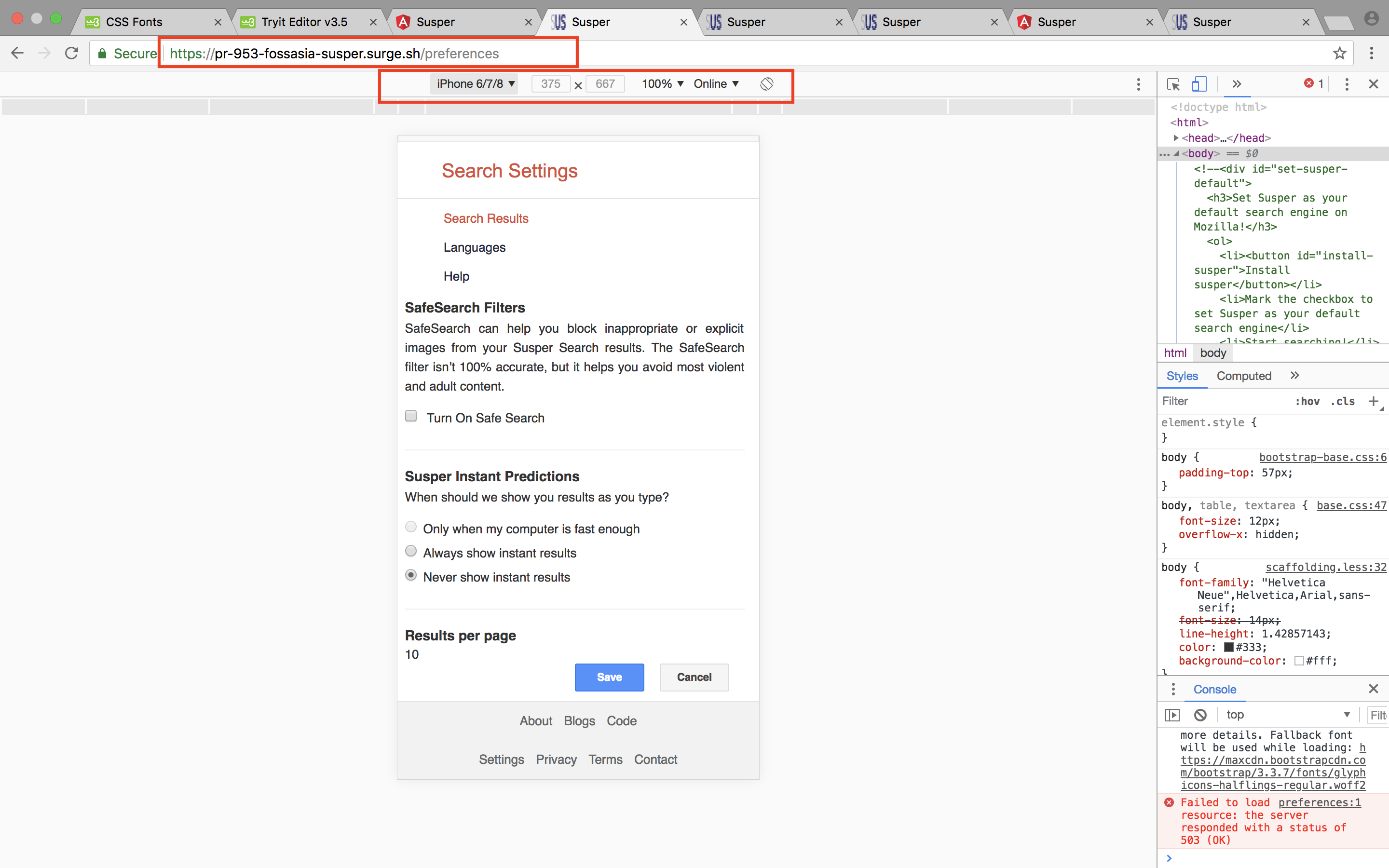
Task: Open the Styles pane tab
Action: pyautogui.click(x=1182, y=376)
